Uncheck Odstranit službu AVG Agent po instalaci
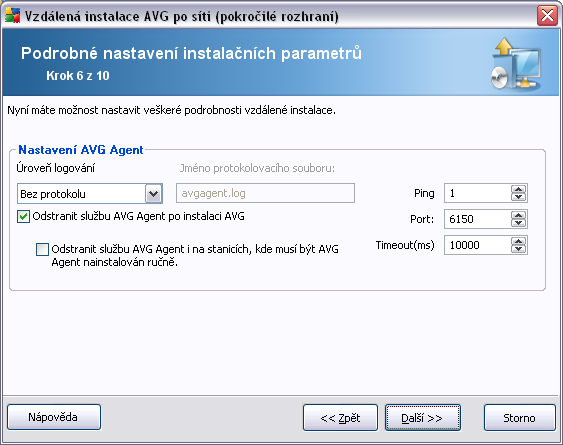 click(23, 217)
